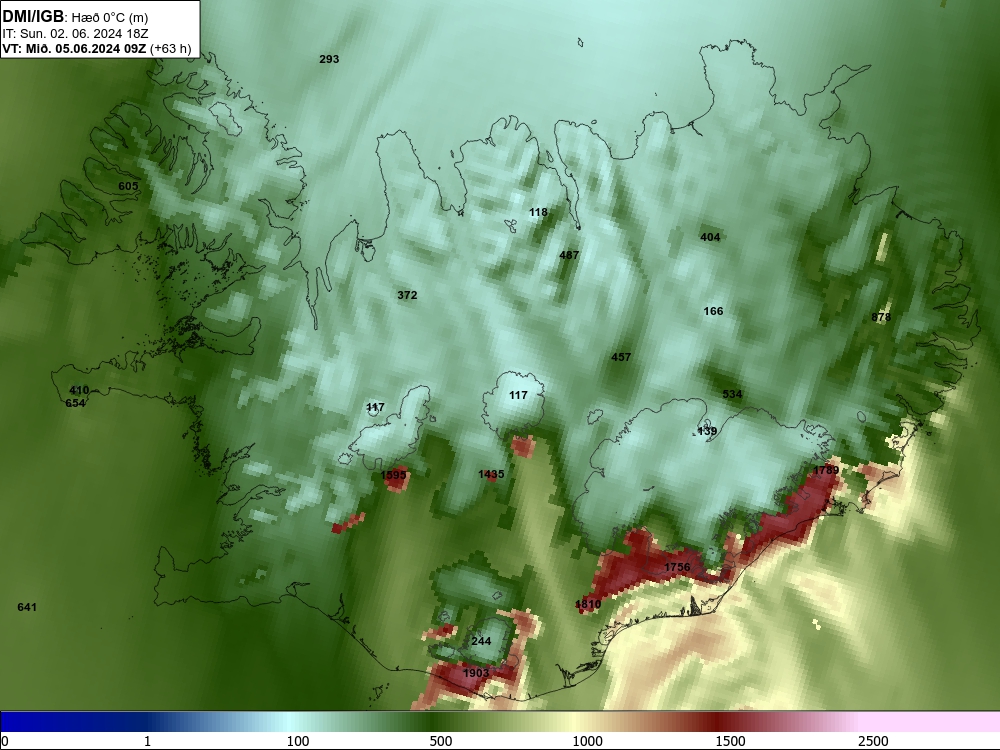Click the 118 value on the map
Viewport: 1000px width, 750px height.
pyautogui.click(x=538, y=212)
